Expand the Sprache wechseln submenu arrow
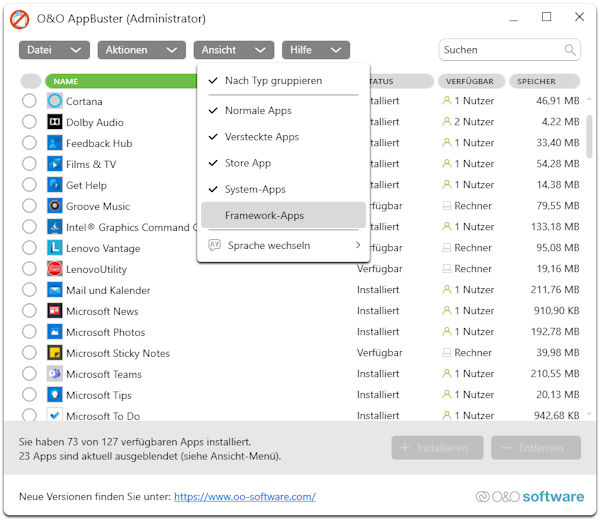 (x=358, y=245)
